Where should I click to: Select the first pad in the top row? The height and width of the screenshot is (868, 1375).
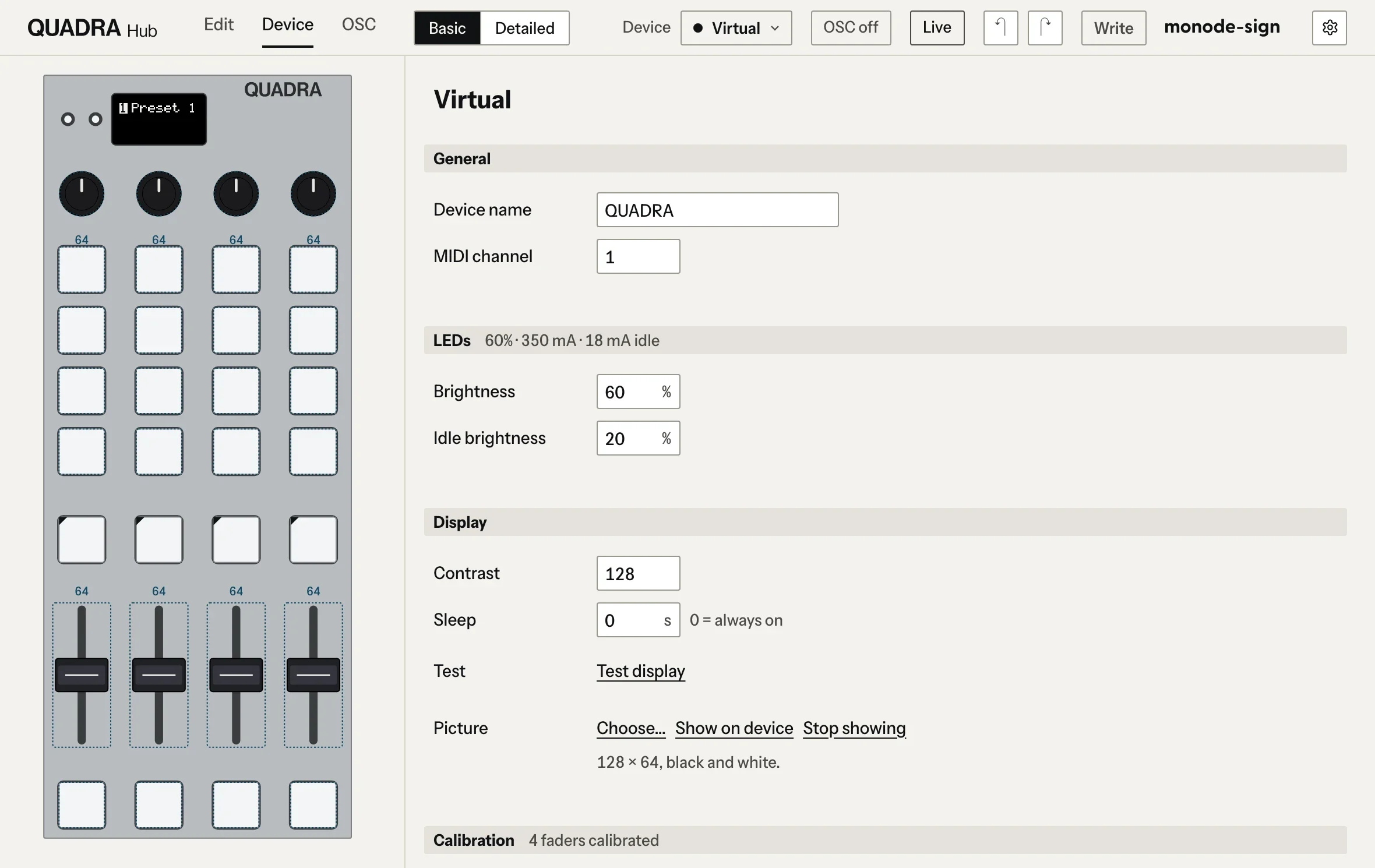pyautogui.click(x=82, y=269)
